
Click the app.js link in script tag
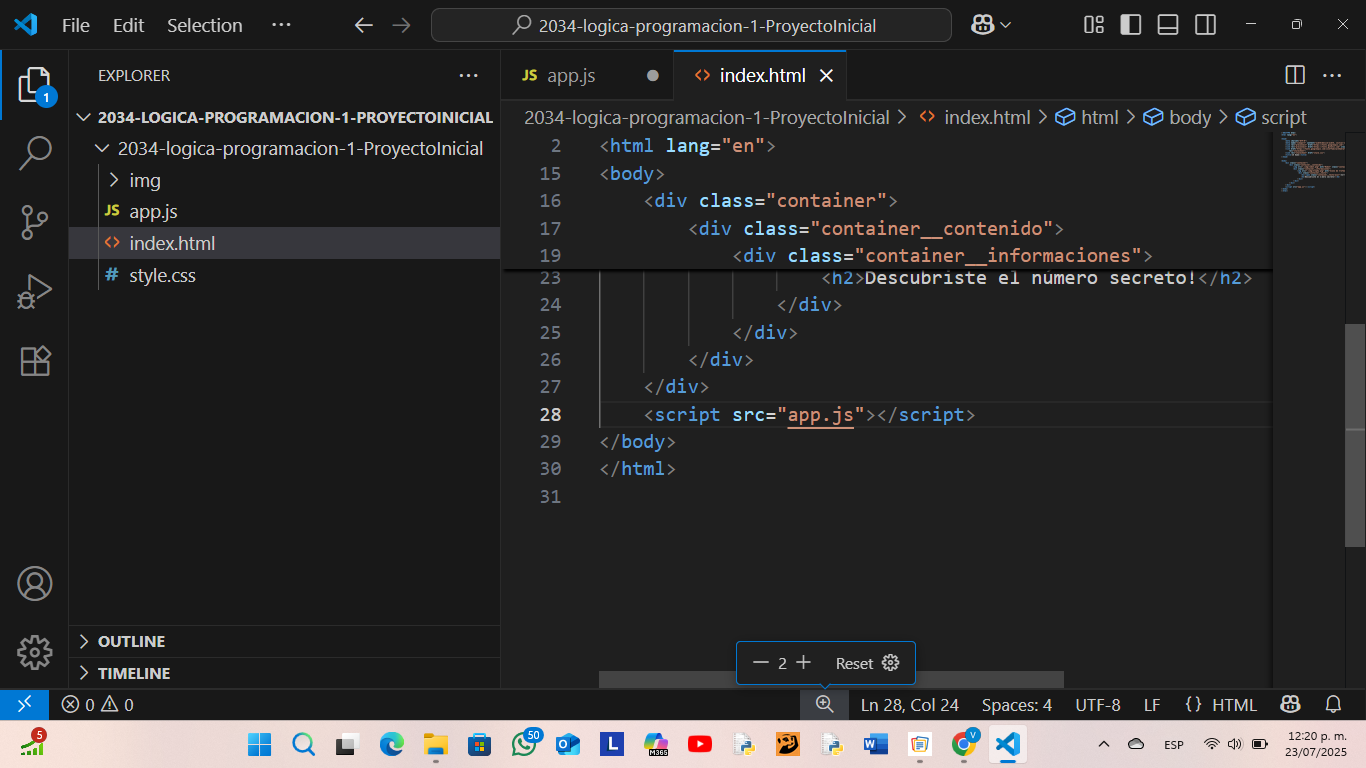[x=820, y=414]
